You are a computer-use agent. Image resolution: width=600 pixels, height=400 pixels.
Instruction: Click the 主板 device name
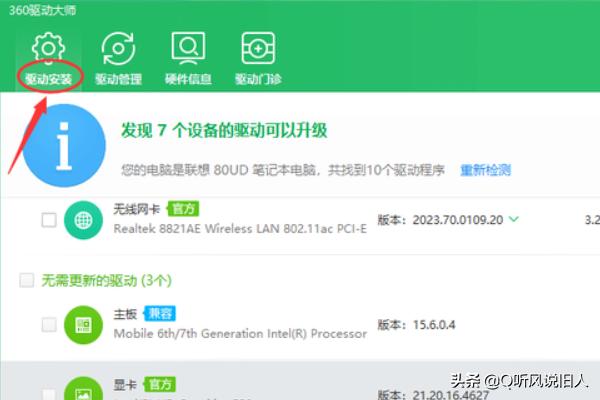click(125, 314)
